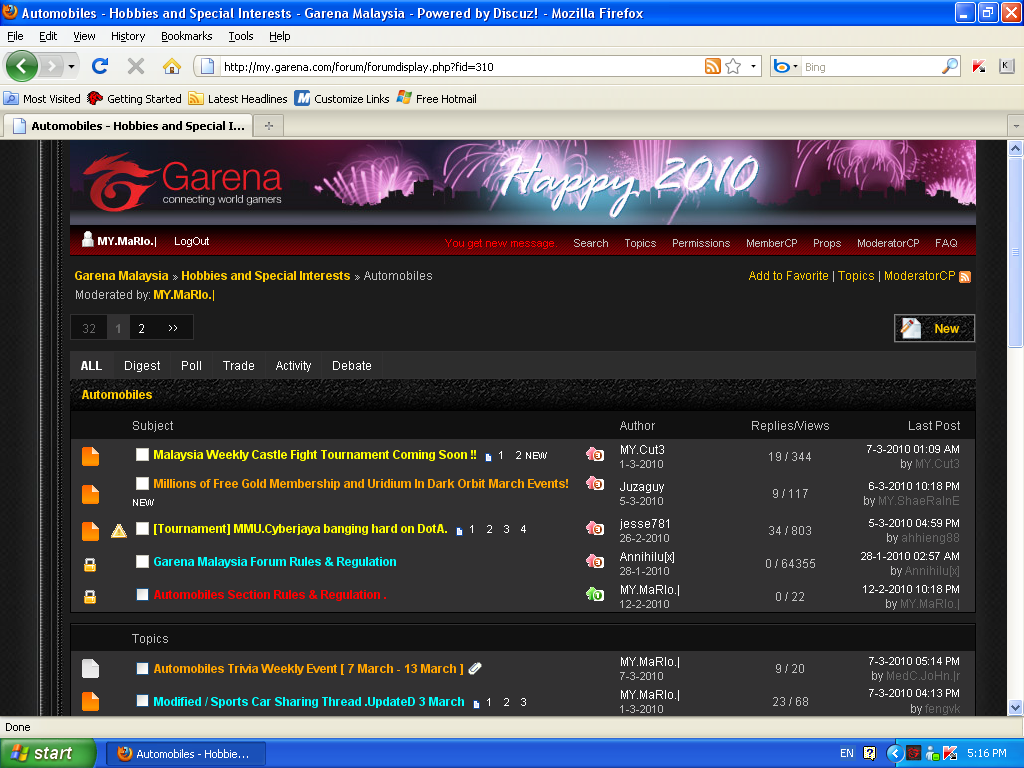Viewport: 1024px width, 768px height.
Task: Select the Trade filter tab
Action: [x=238, y=366]
